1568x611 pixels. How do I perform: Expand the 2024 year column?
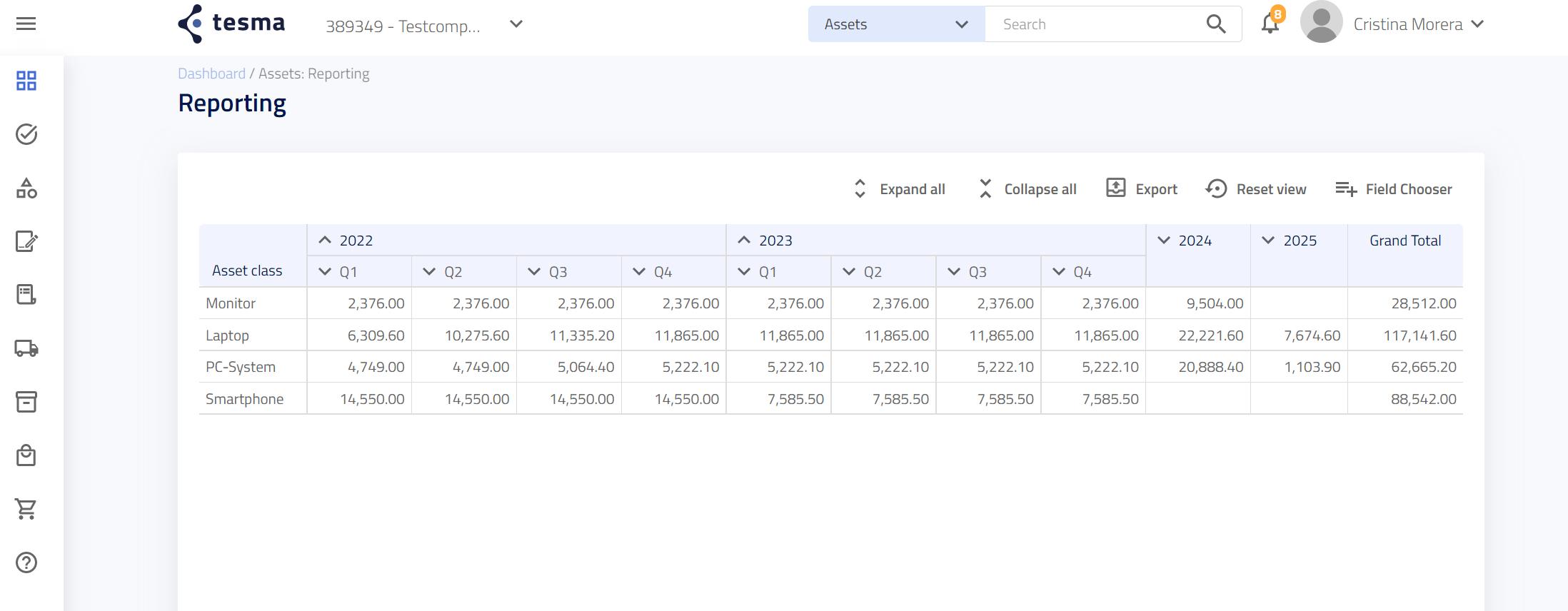tap(1164, 241)
